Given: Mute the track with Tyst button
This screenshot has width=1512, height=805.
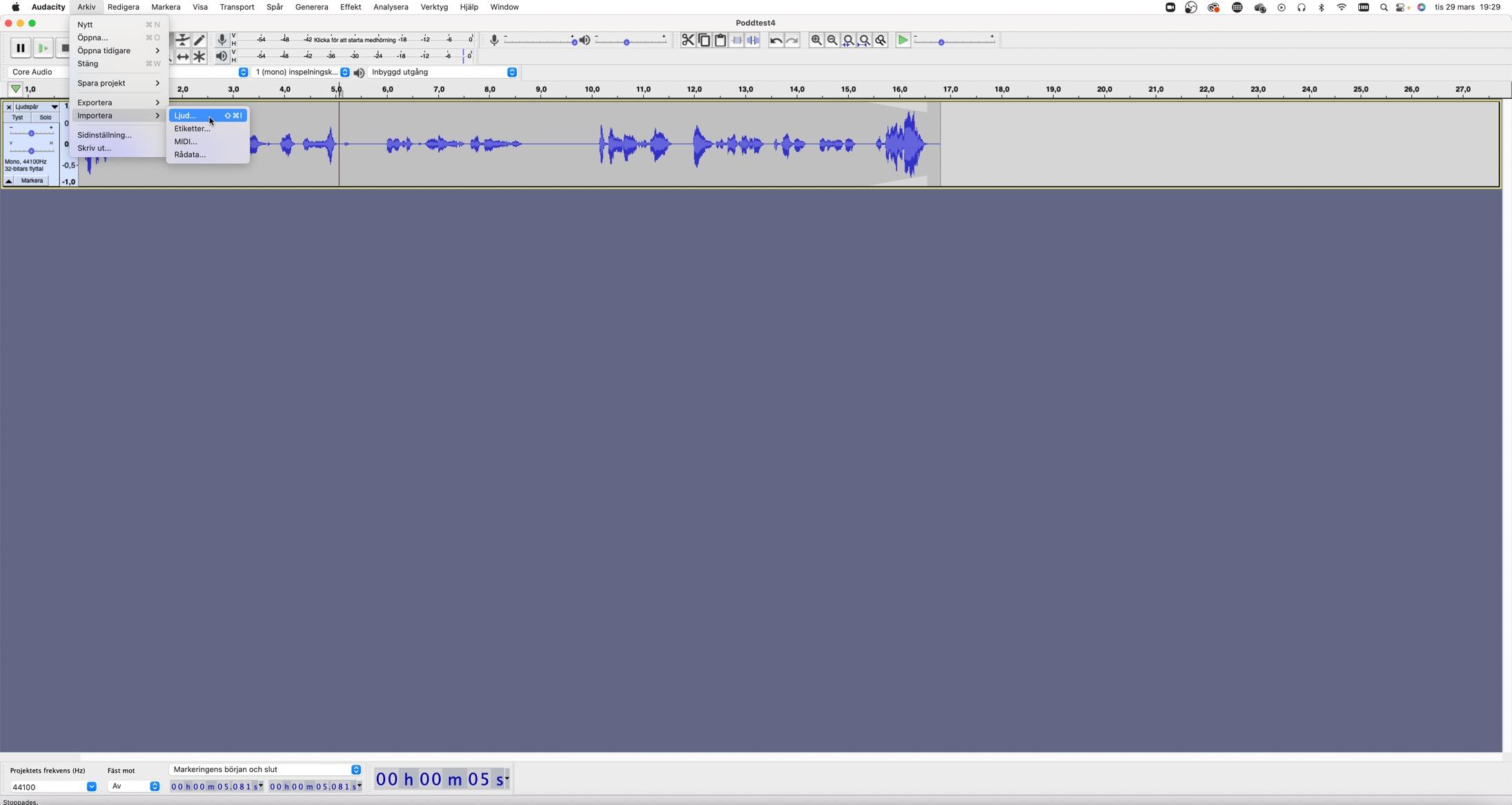Looking at the screenshot, I should tap(18, 118).
